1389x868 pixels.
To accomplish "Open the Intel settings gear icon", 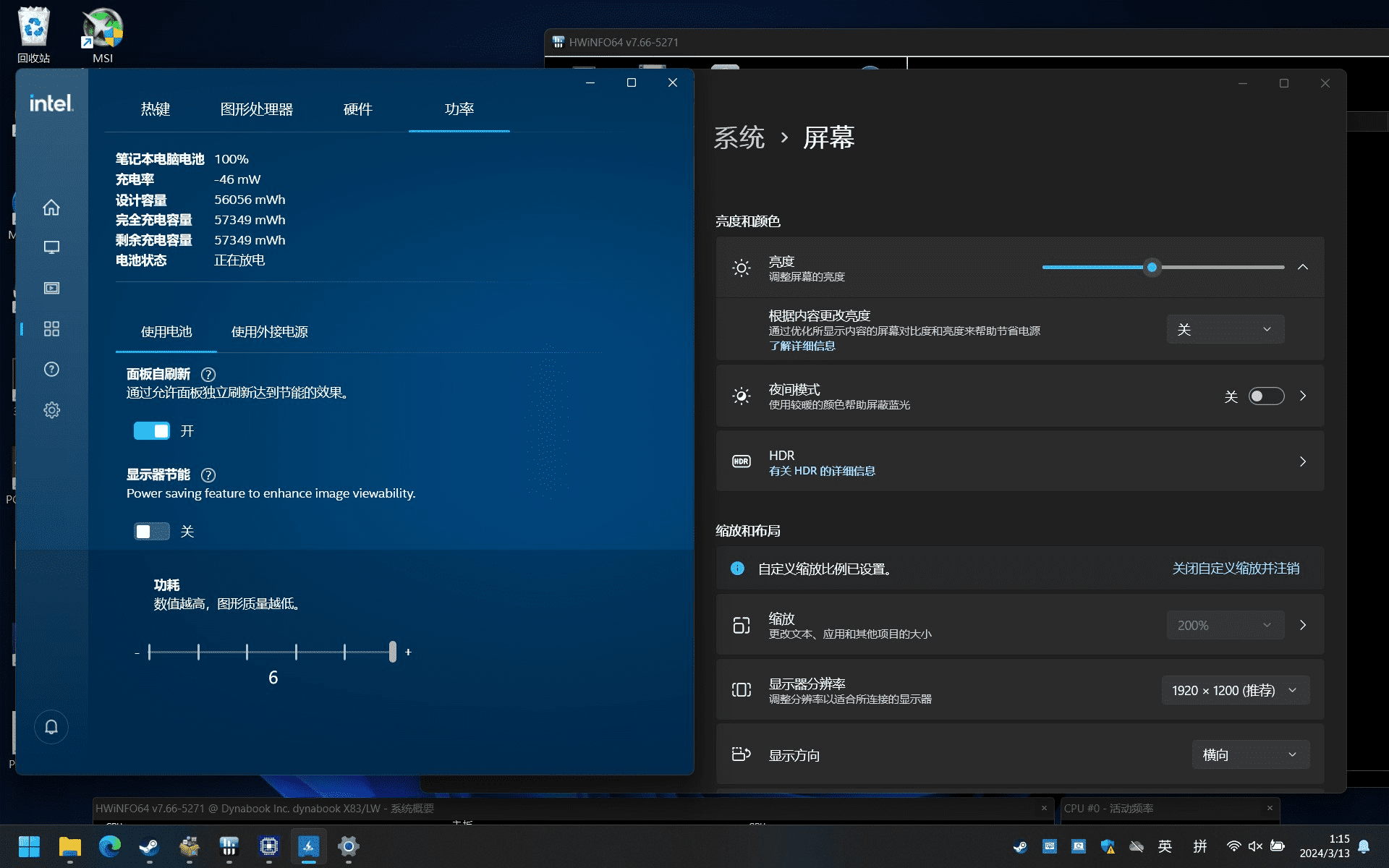I will tap(51, 410).
